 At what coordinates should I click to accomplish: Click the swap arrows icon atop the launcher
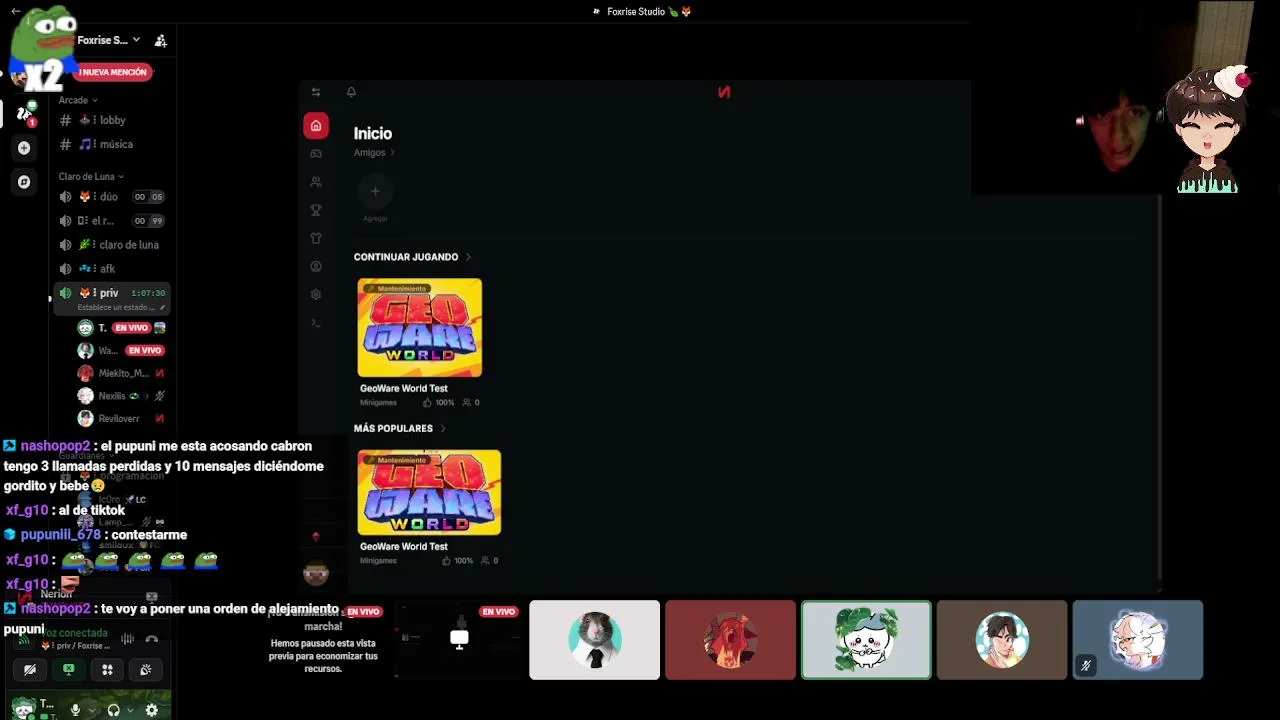pos(316,92)
